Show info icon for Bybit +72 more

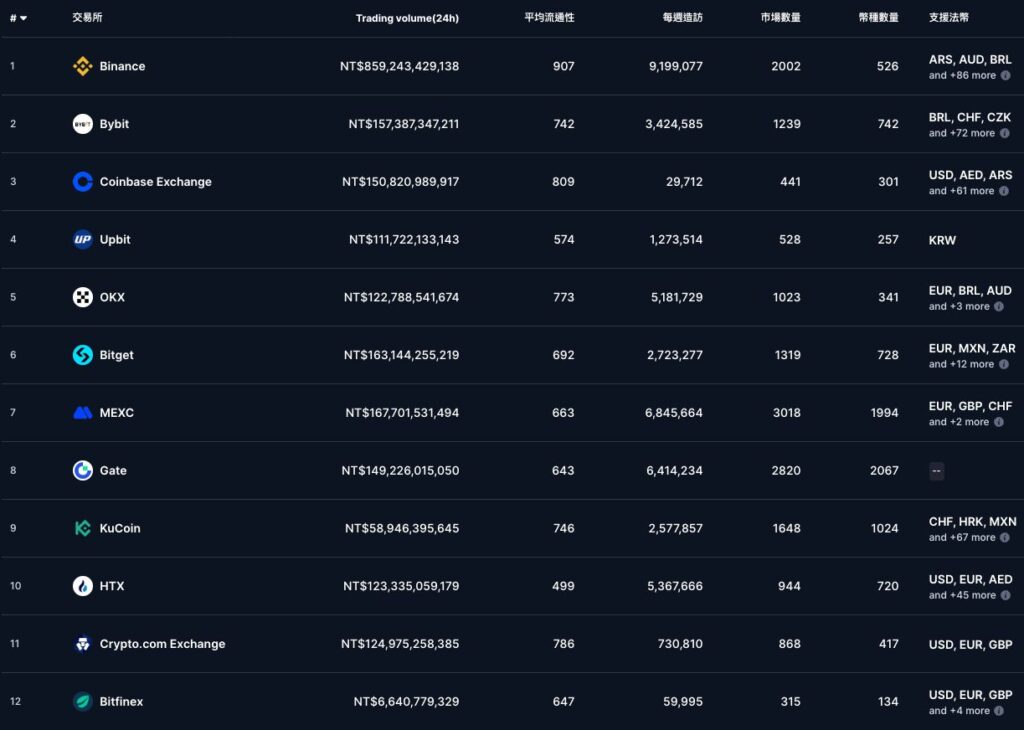click(1004, 133)
